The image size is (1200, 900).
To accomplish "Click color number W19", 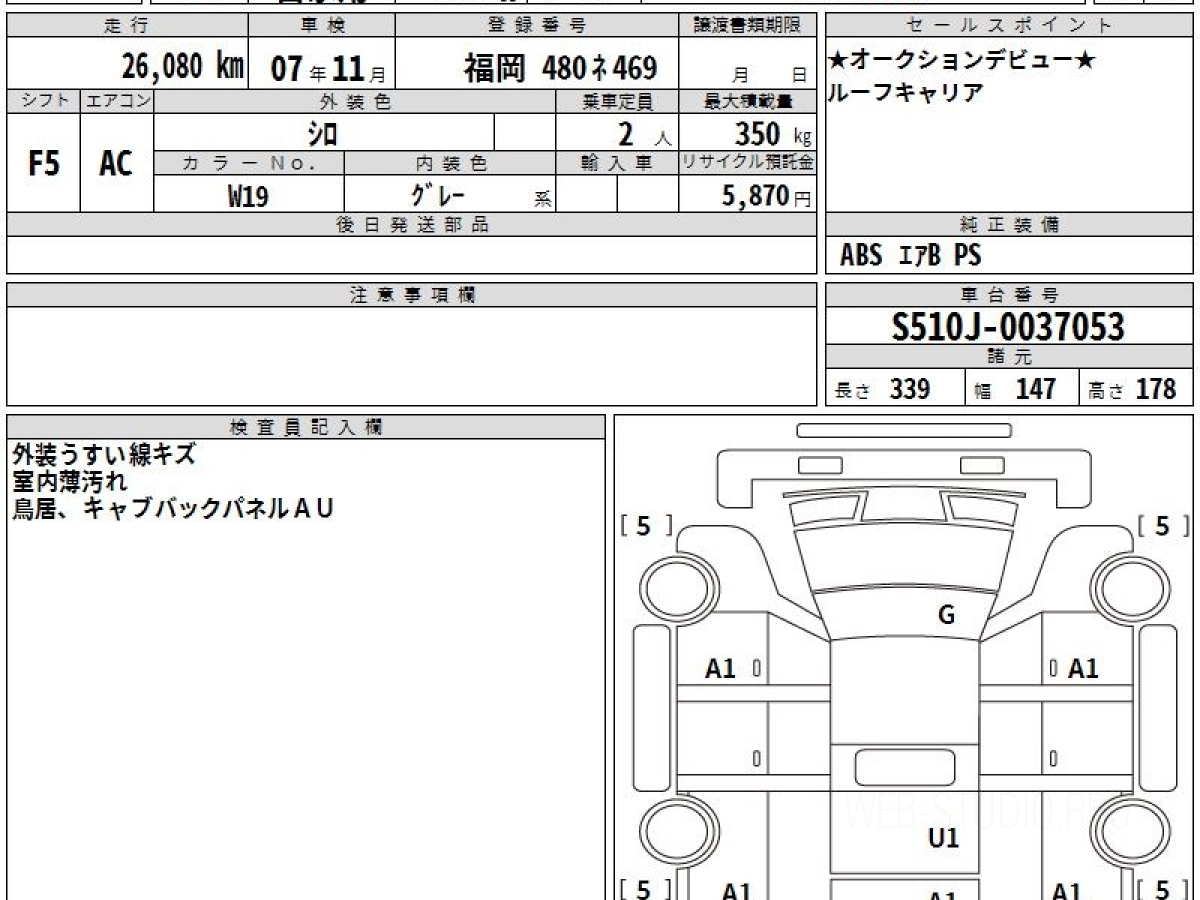I will (x=248, y=196).
